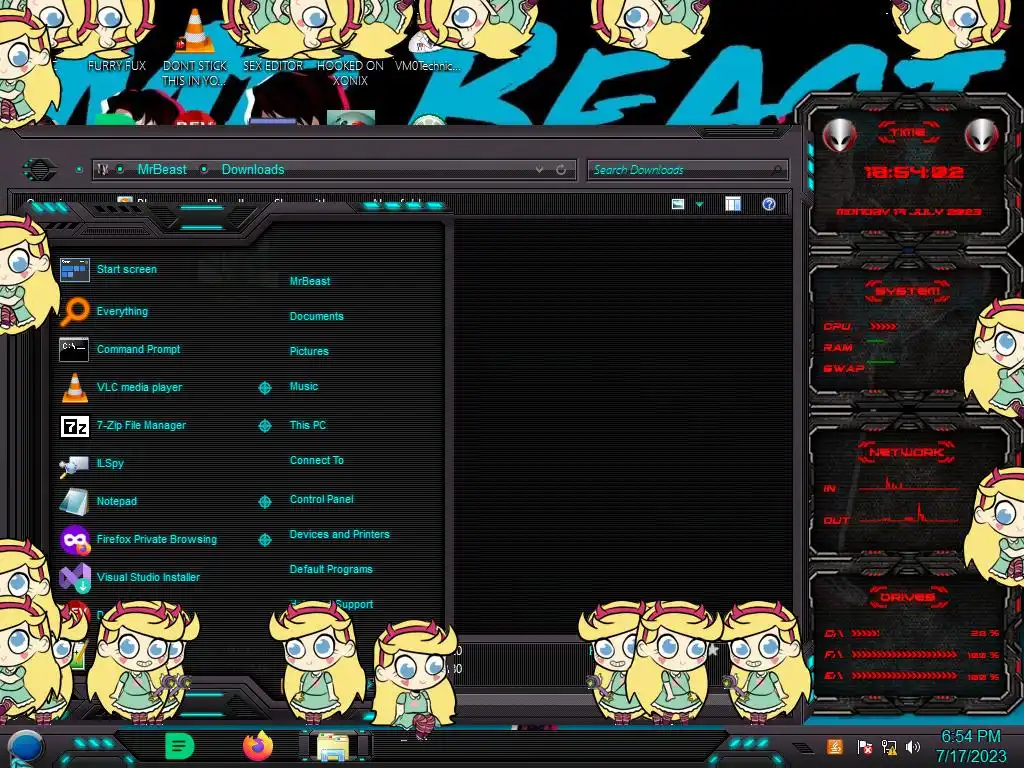Image resolution: width=1024 pixels, height=768 pixels.
Task: Open the taskbar clock showing 6:54 PM
Action: pyautogui.click(x=970, y=746)
